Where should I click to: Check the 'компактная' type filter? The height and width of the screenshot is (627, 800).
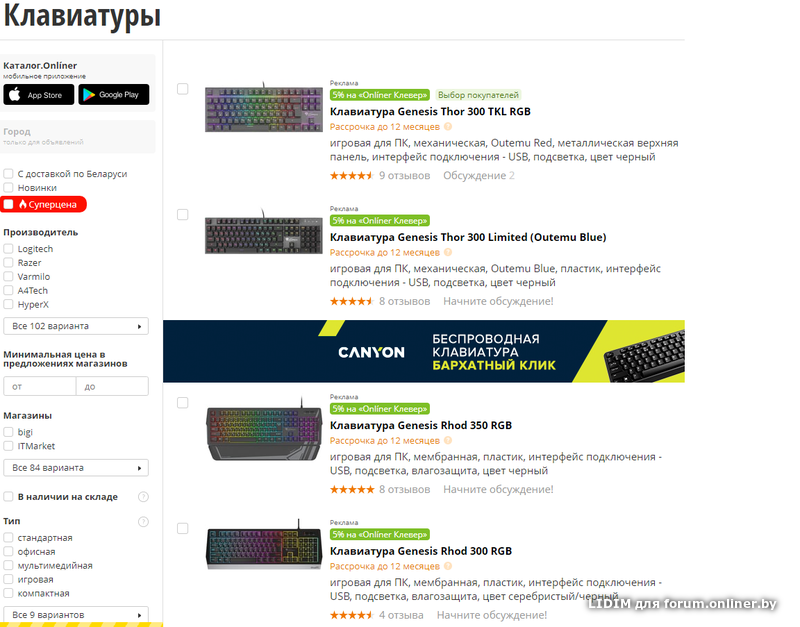pyautogui.click(x=8, y=593)
